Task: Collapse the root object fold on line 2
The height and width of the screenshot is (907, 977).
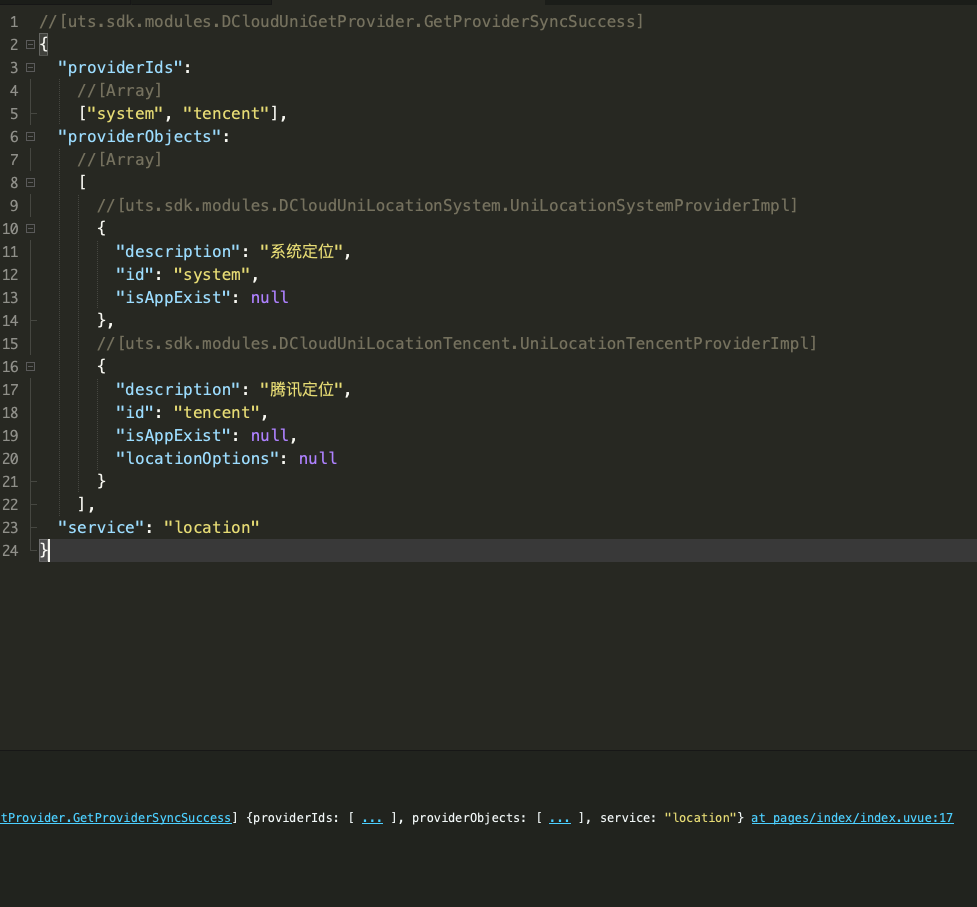Action: coord(30,45)
